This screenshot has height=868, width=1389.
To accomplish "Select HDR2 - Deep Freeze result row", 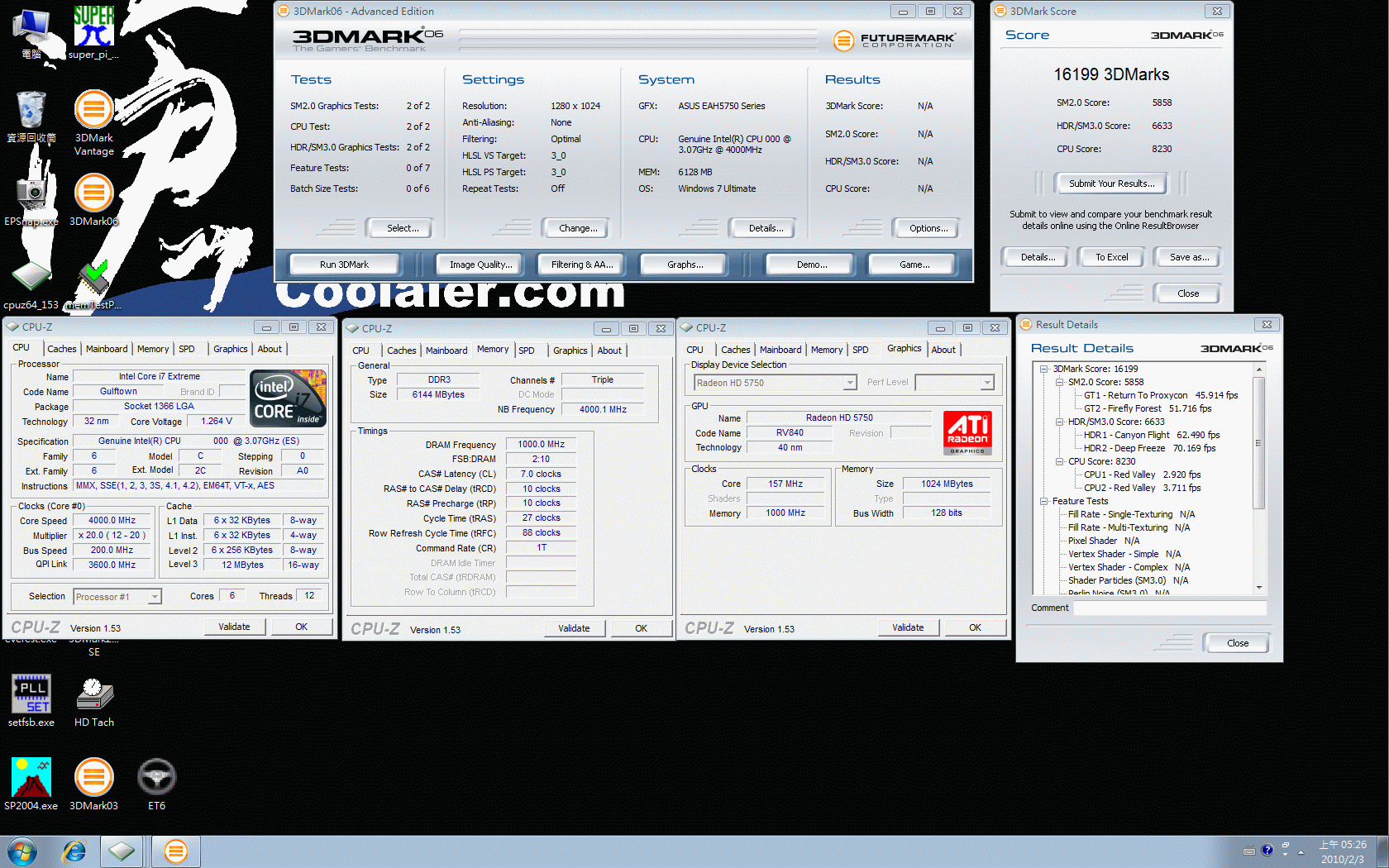I will pos(1149,448).
